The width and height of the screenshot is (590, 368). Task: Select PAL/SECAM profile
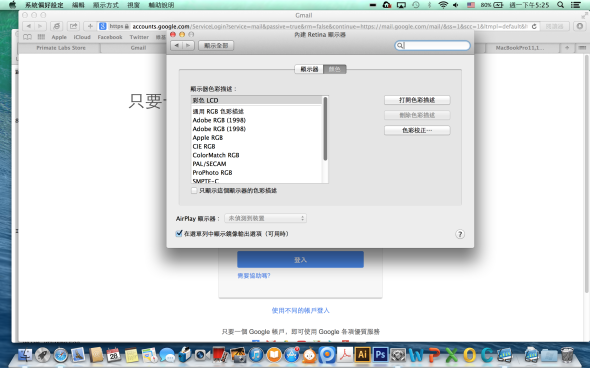coord(257,164)
